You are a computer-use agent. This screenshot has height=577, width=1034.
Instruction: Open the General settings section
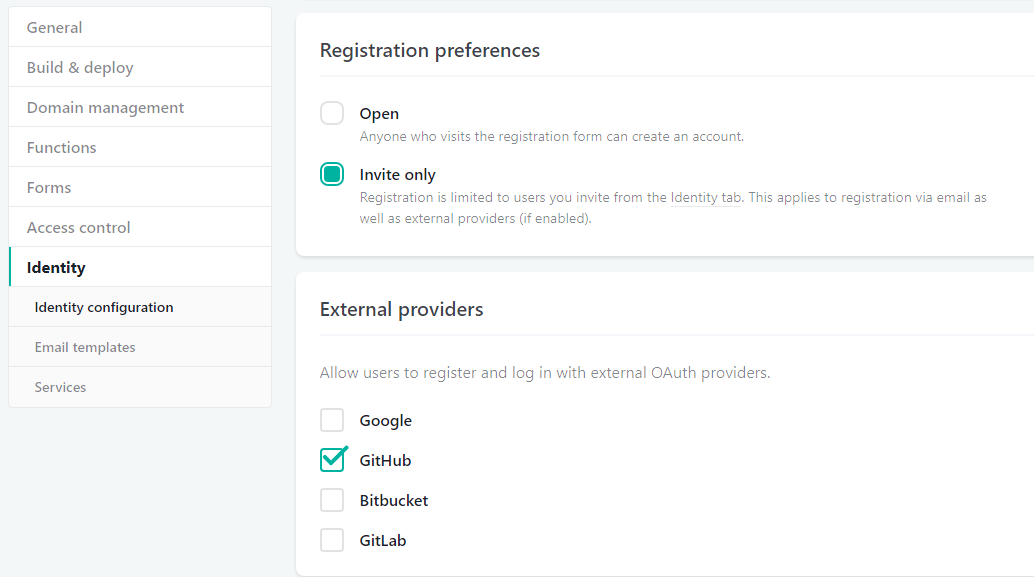[55, 27]
